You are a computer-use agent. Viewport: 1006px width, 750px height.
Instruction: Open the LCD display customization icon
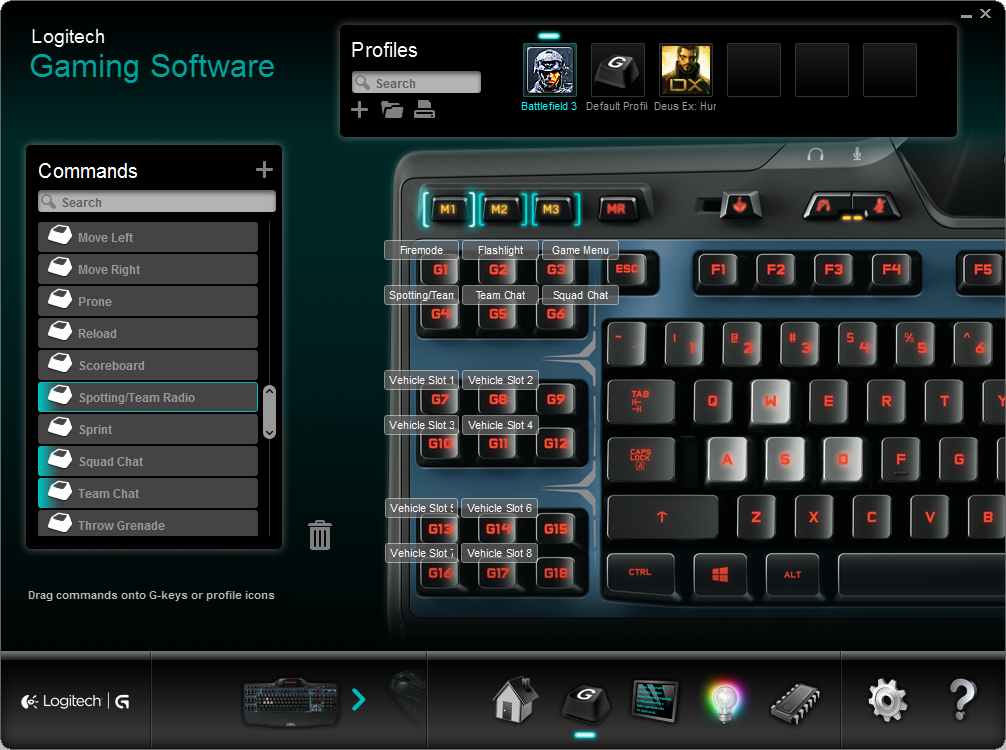[x=654, y=701]
